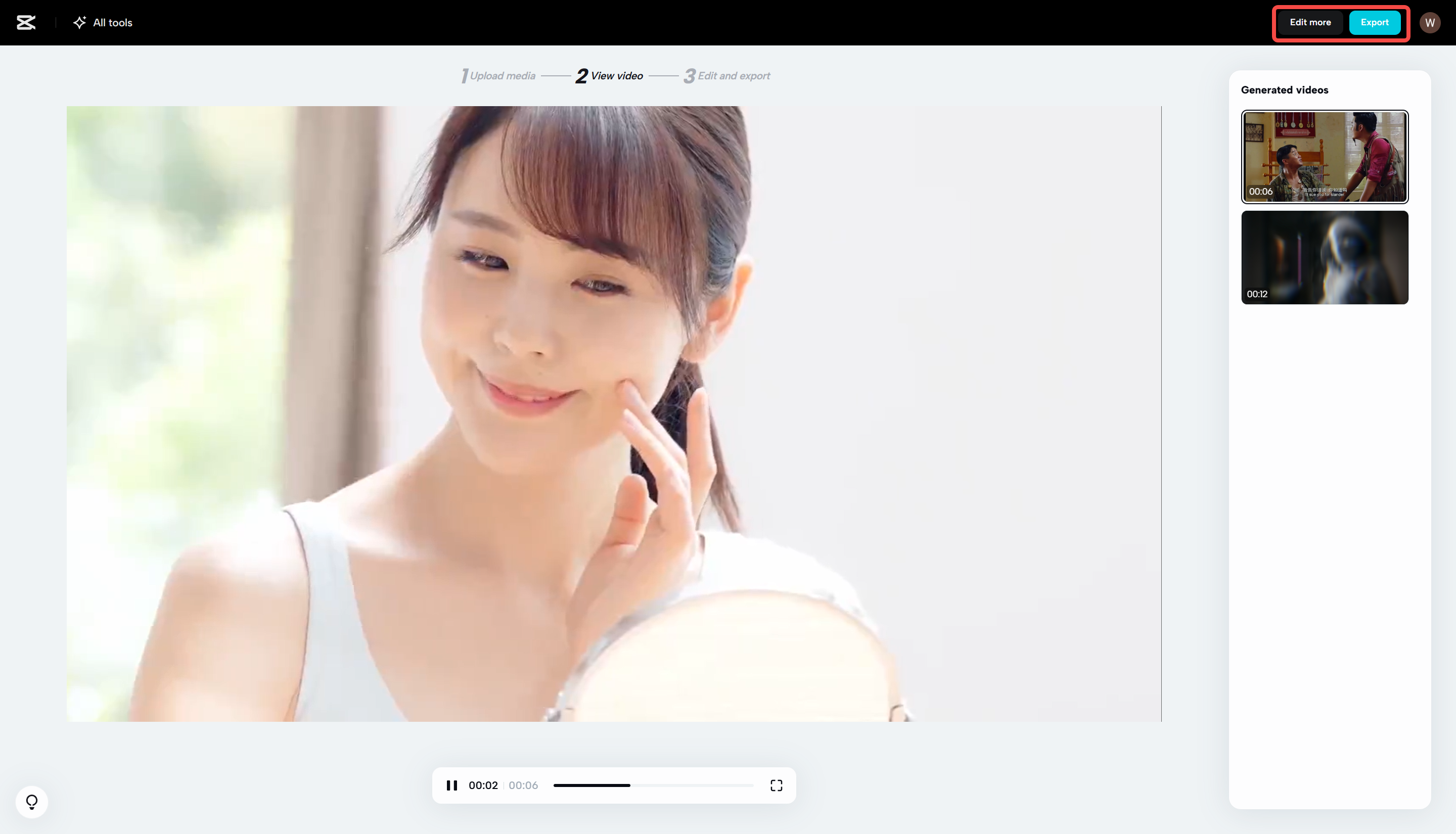Select the 00:12 dark generated video thumbnail
The image size is (1456, 834).
1324,257
